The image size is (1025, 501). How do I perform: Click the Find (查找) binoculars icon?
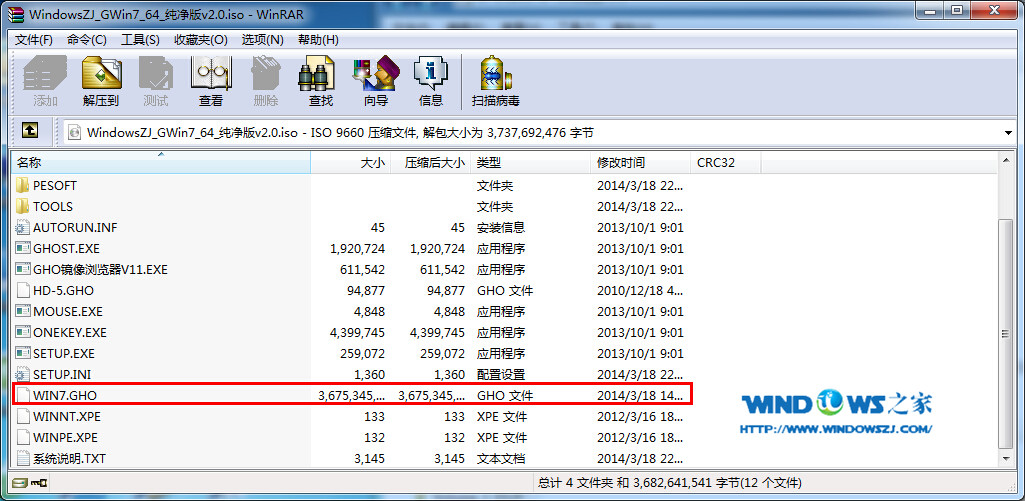[320, 82]
